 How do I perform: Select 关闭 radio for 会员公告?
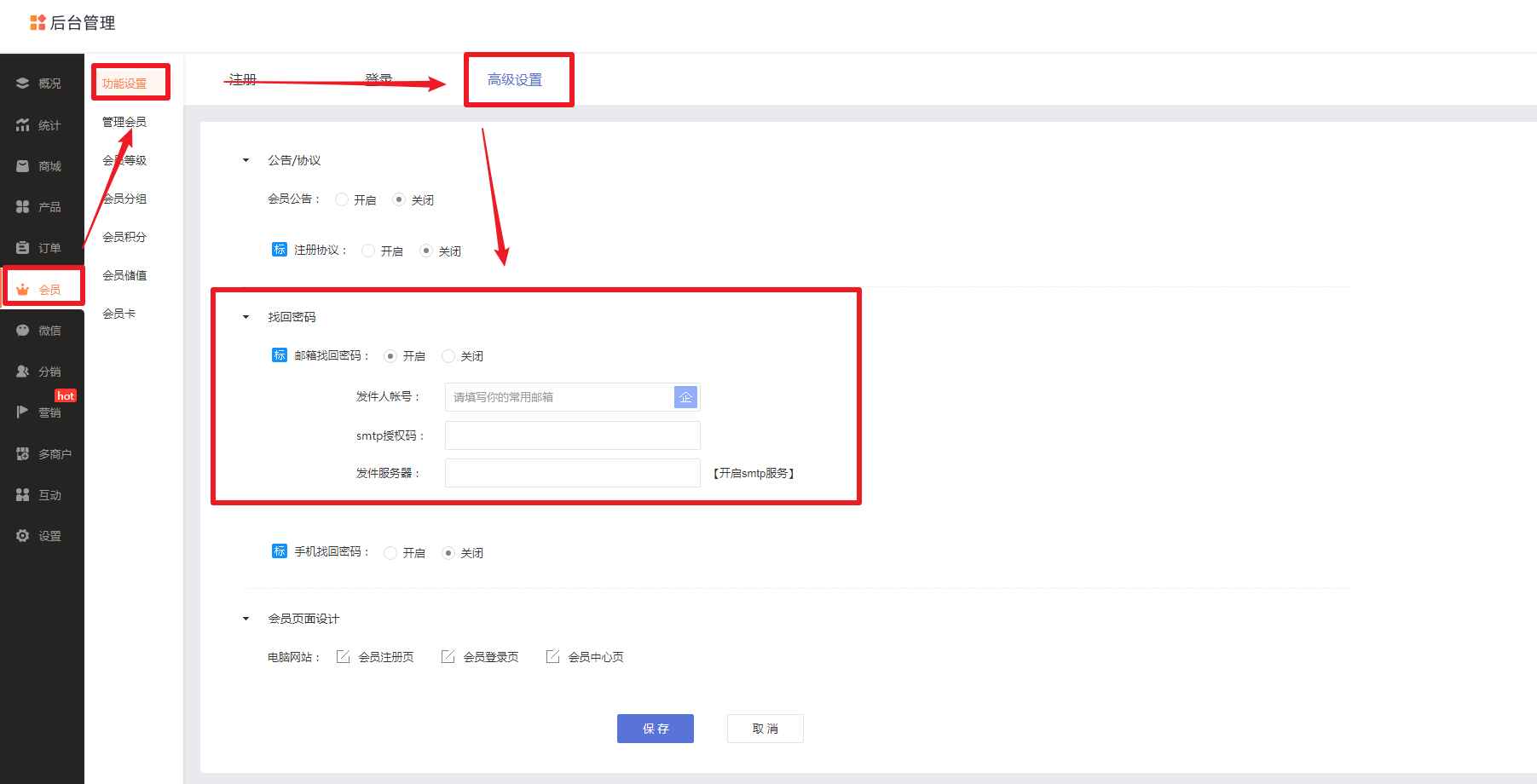click(x=399, y=199)
